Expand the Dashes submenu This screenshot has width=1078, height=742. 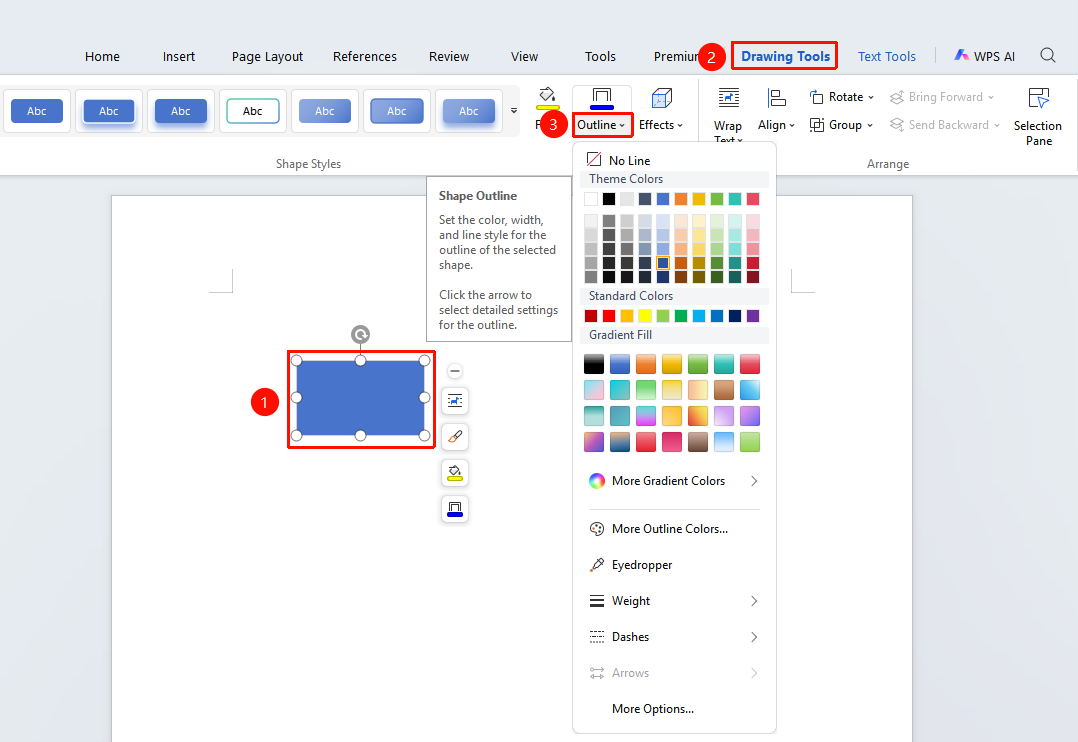[x=674, y=637]
